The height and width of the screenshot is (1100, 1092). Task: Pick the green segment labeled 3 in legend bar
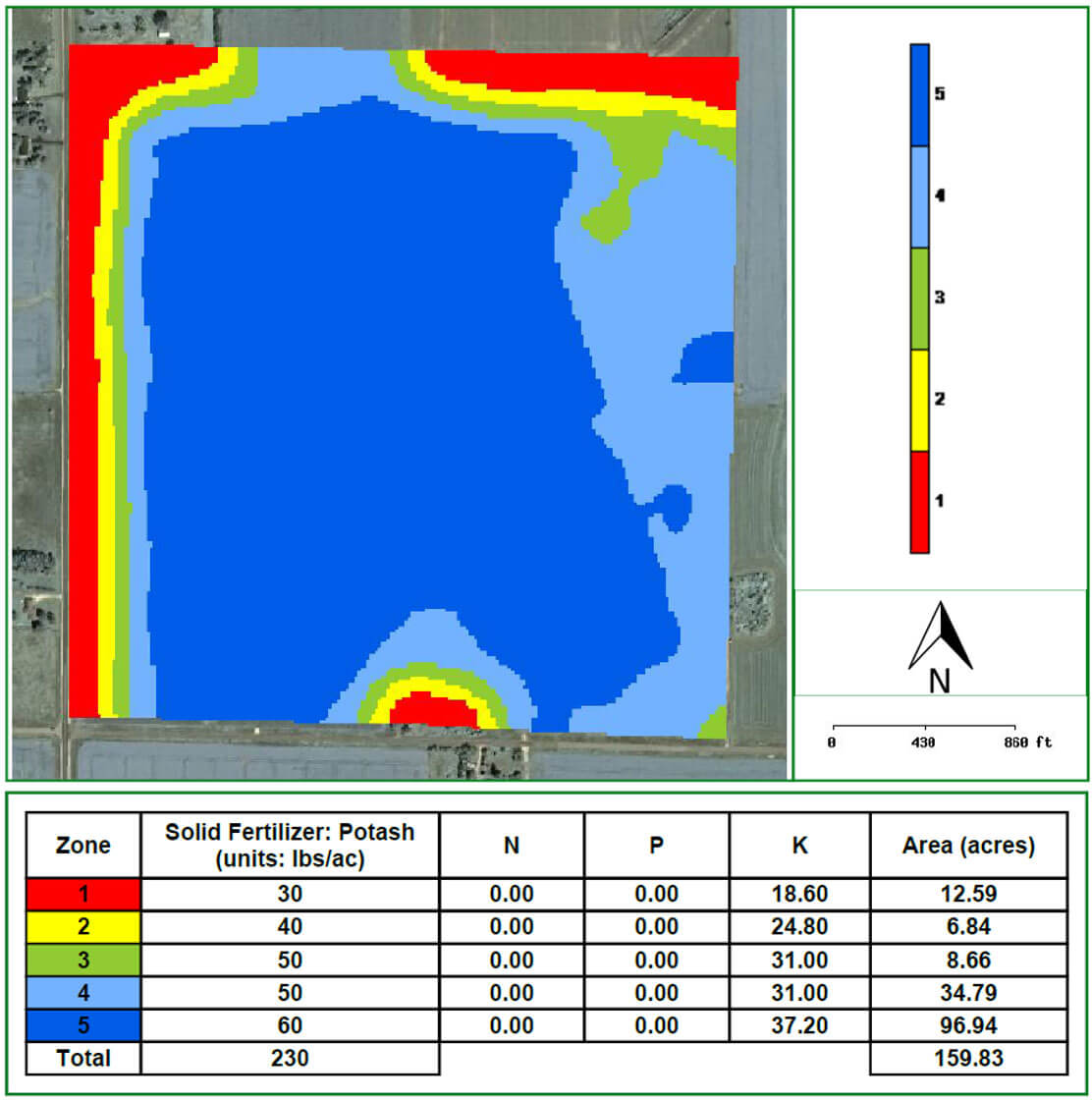point(919,298)
